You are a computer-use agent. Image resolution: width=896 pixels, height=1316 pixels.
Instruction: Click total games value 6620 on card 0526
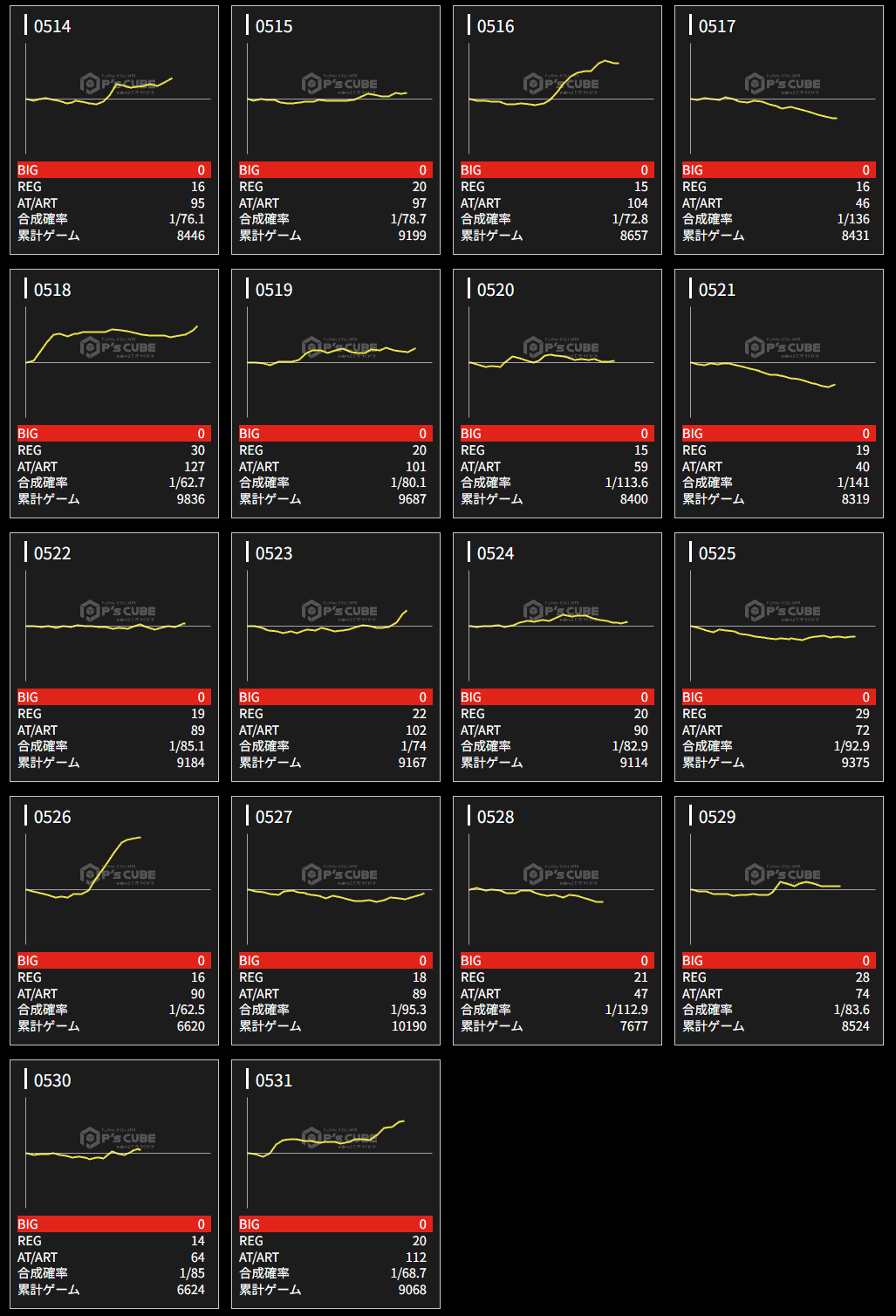pyautogui.click(x=191, y=1026)
